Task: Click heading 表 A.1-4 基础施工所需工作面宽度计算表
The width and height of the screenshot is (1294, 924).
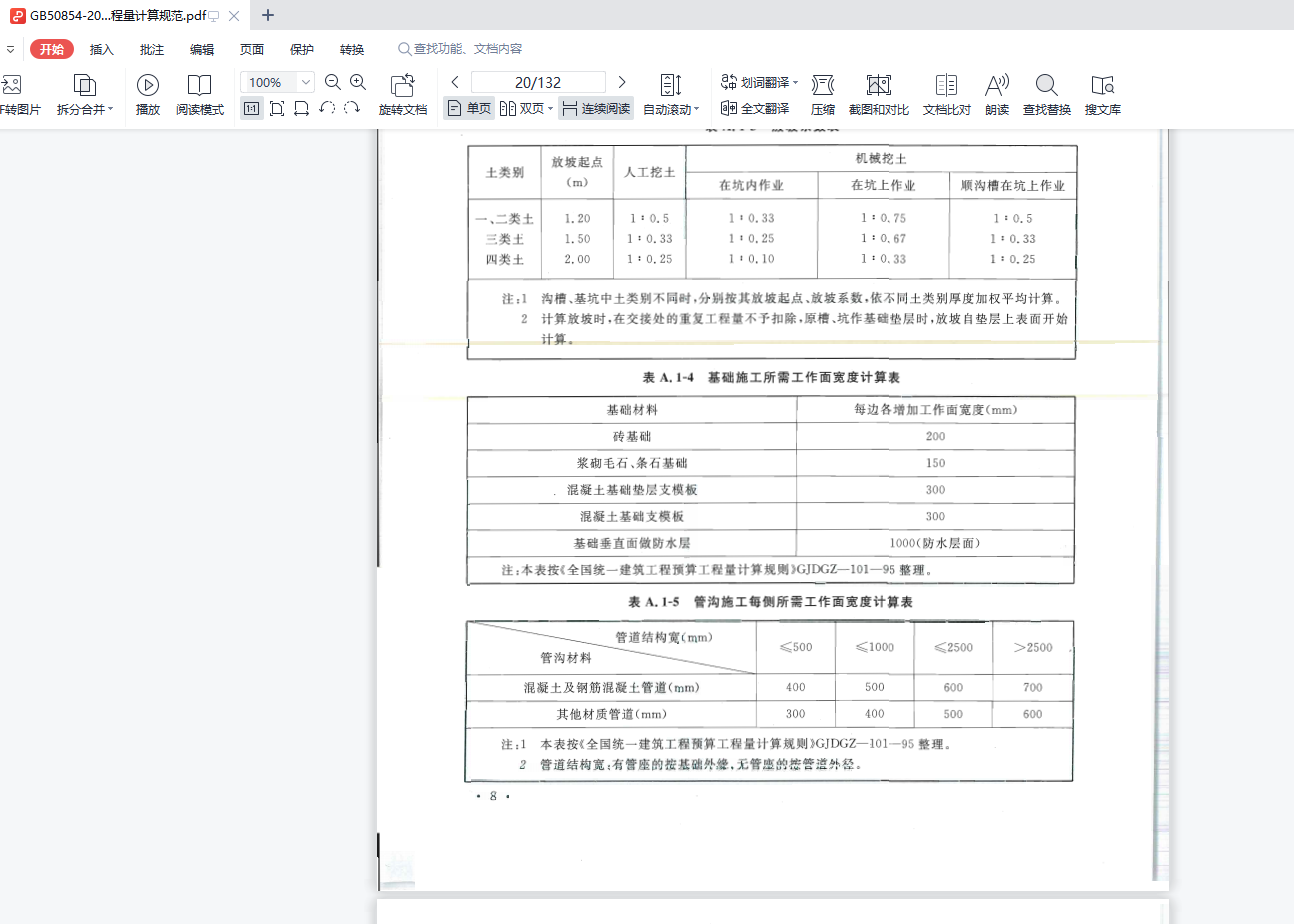Action: [x=771, y=378]
